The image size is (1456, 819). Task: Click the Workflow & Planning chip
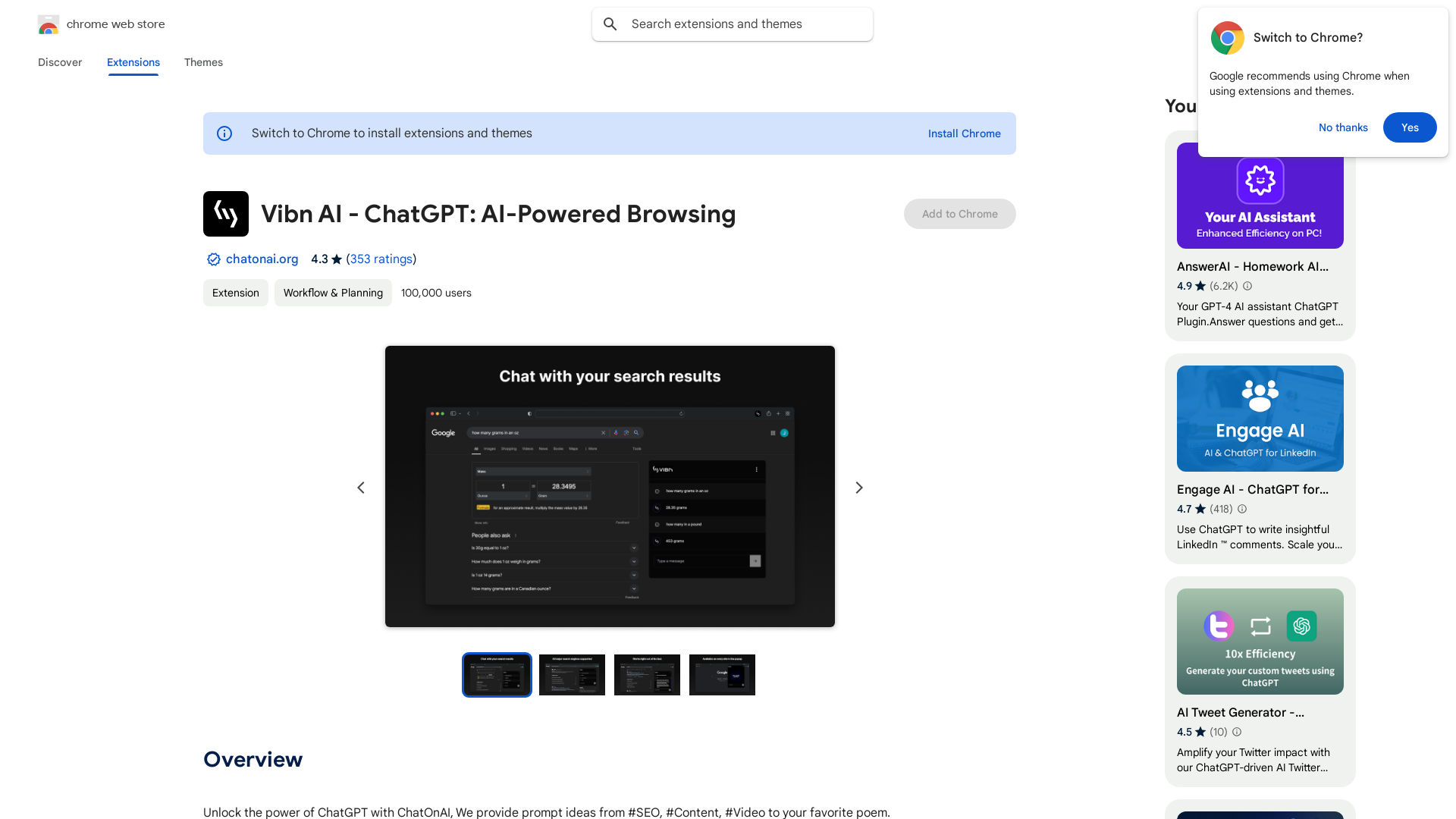pos(333,293)
